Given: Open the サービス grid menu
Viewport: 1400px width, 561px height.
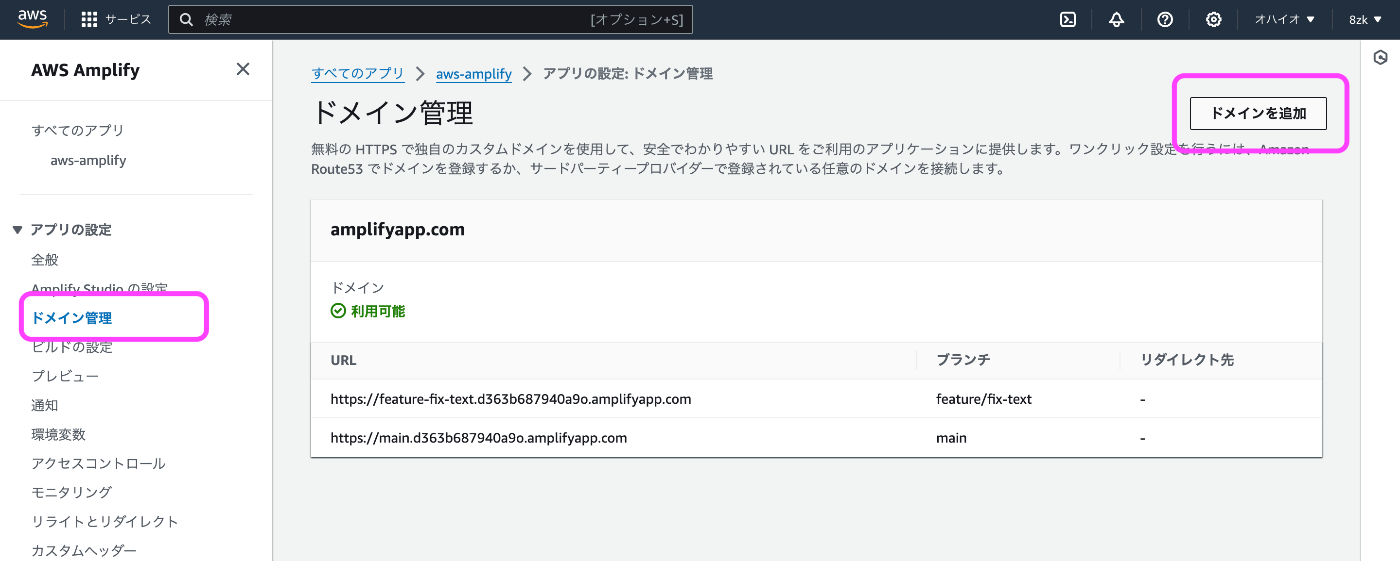Looking at the screenshot, I should 116,19.
